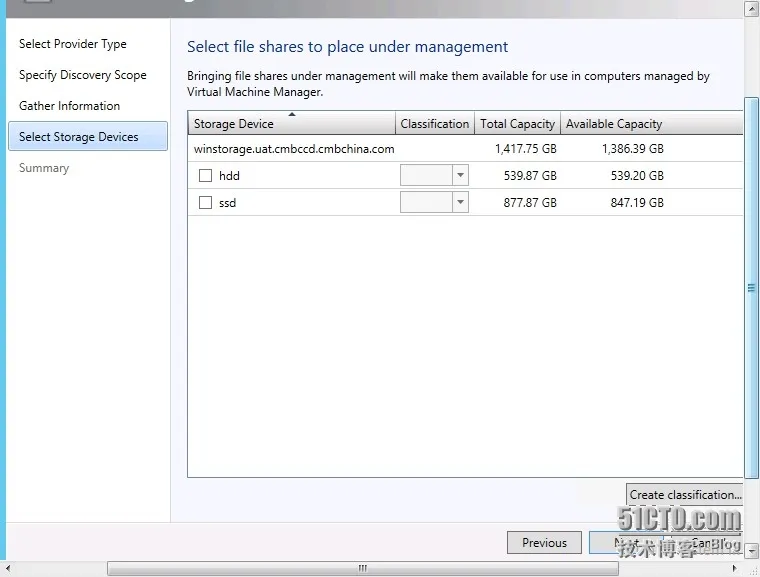This screenshot has height=577, width=760.
Task: Click the Previous button
Action: tap(544, 543)
